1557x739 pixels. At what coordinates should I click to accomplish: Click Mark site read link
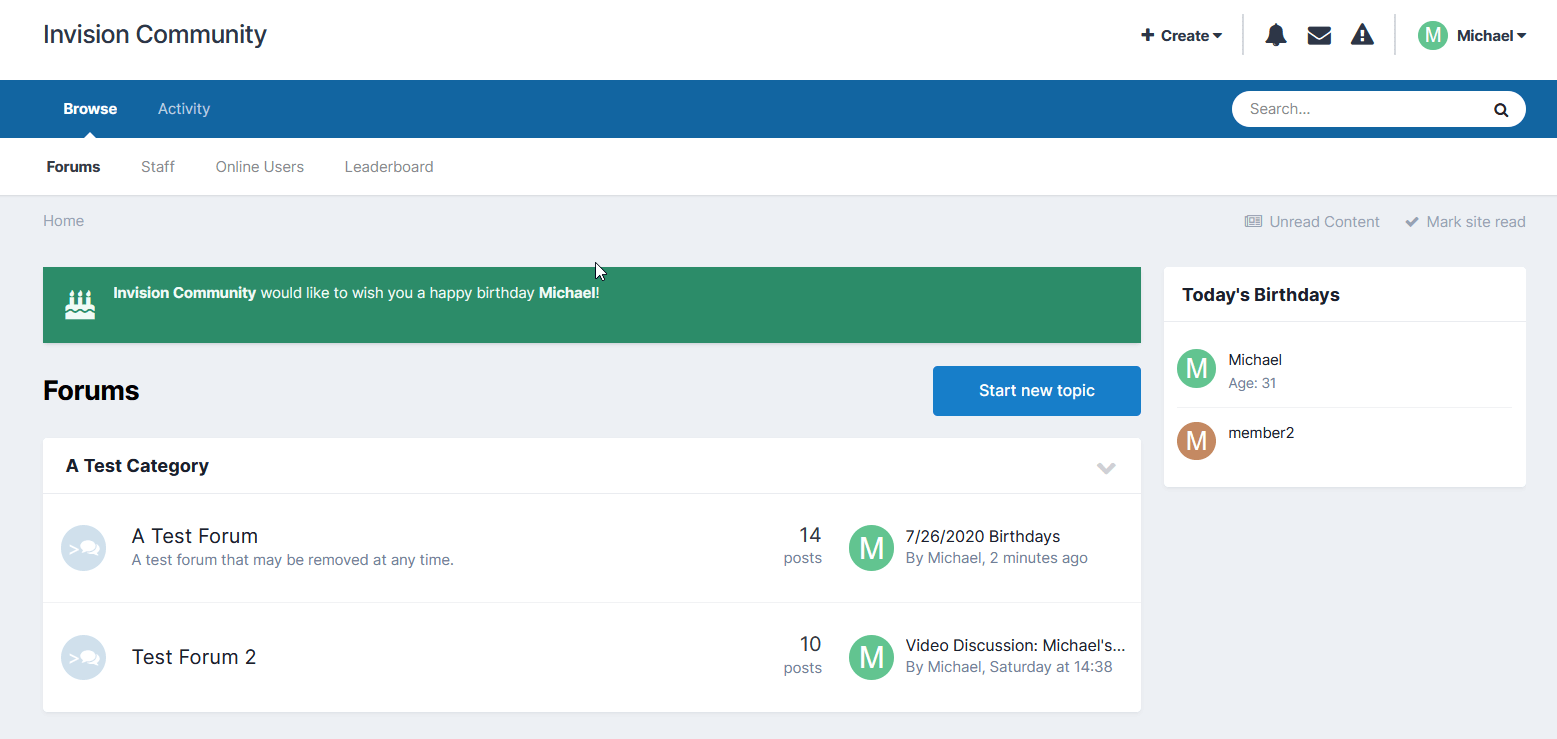(1465, 222)
